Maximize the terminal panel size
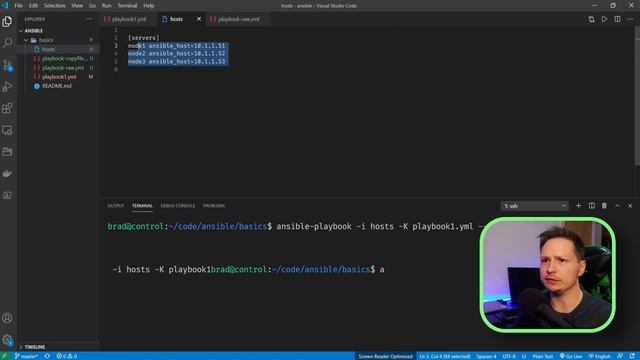Image resolution: width=640 pixels, height=360 pixels. [x=617, y=206]
